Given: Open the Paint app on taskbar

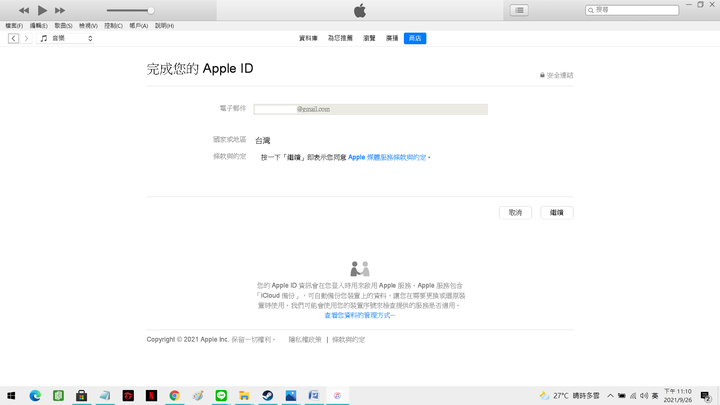Looking at the screenshot, I should point(198,395).
